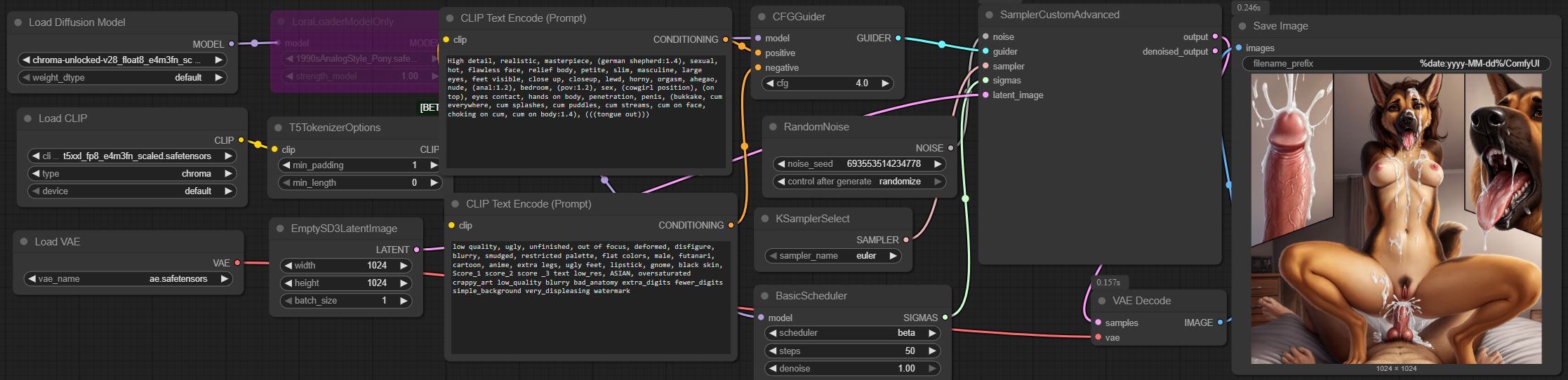
Task: Collapse the VAE Decode node via its title dot
Action: coord(1102,301)
